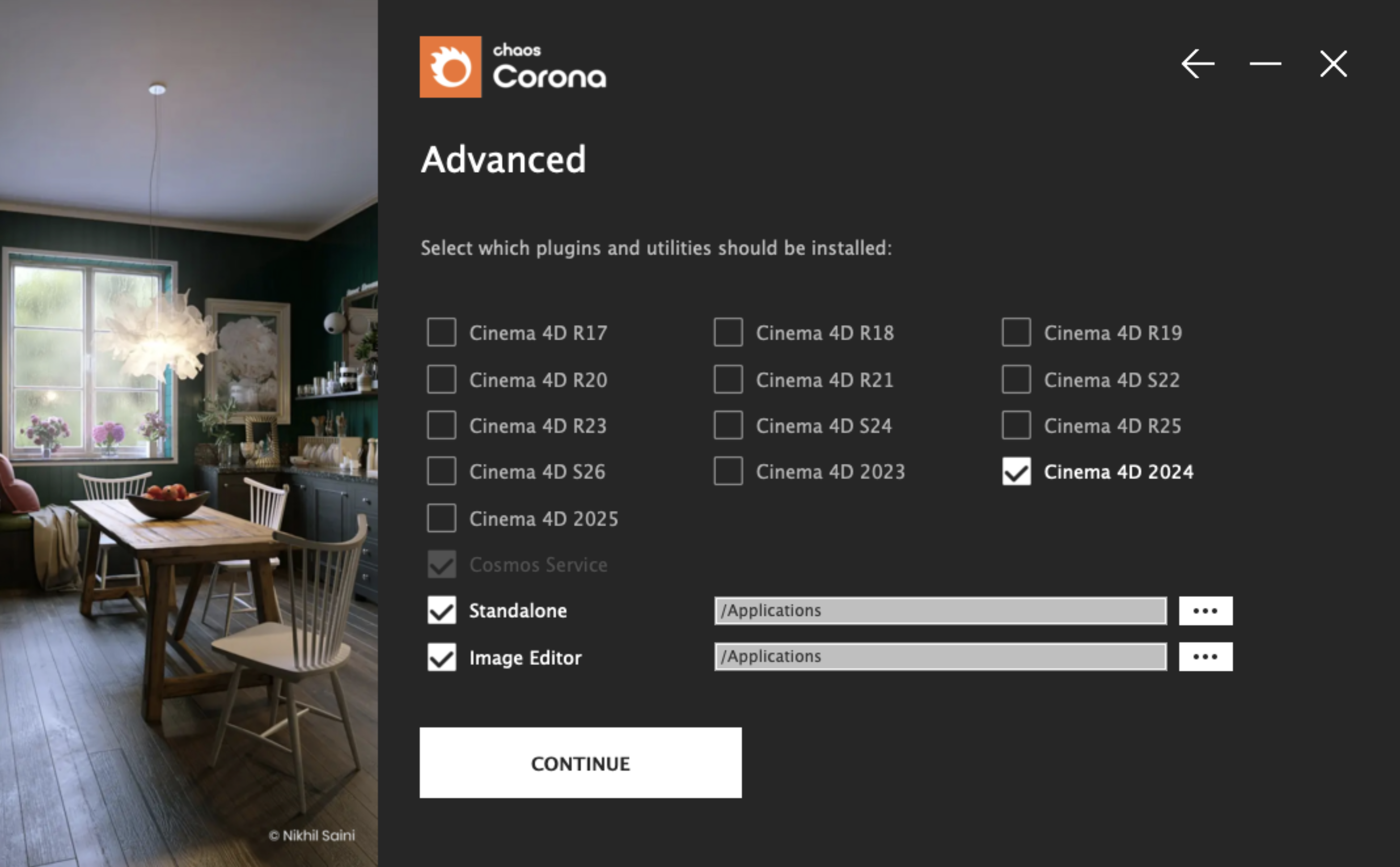
Task: Click the Cinema 4D 2024 label
Action: pyautogui.click(x=1118, y=472)
